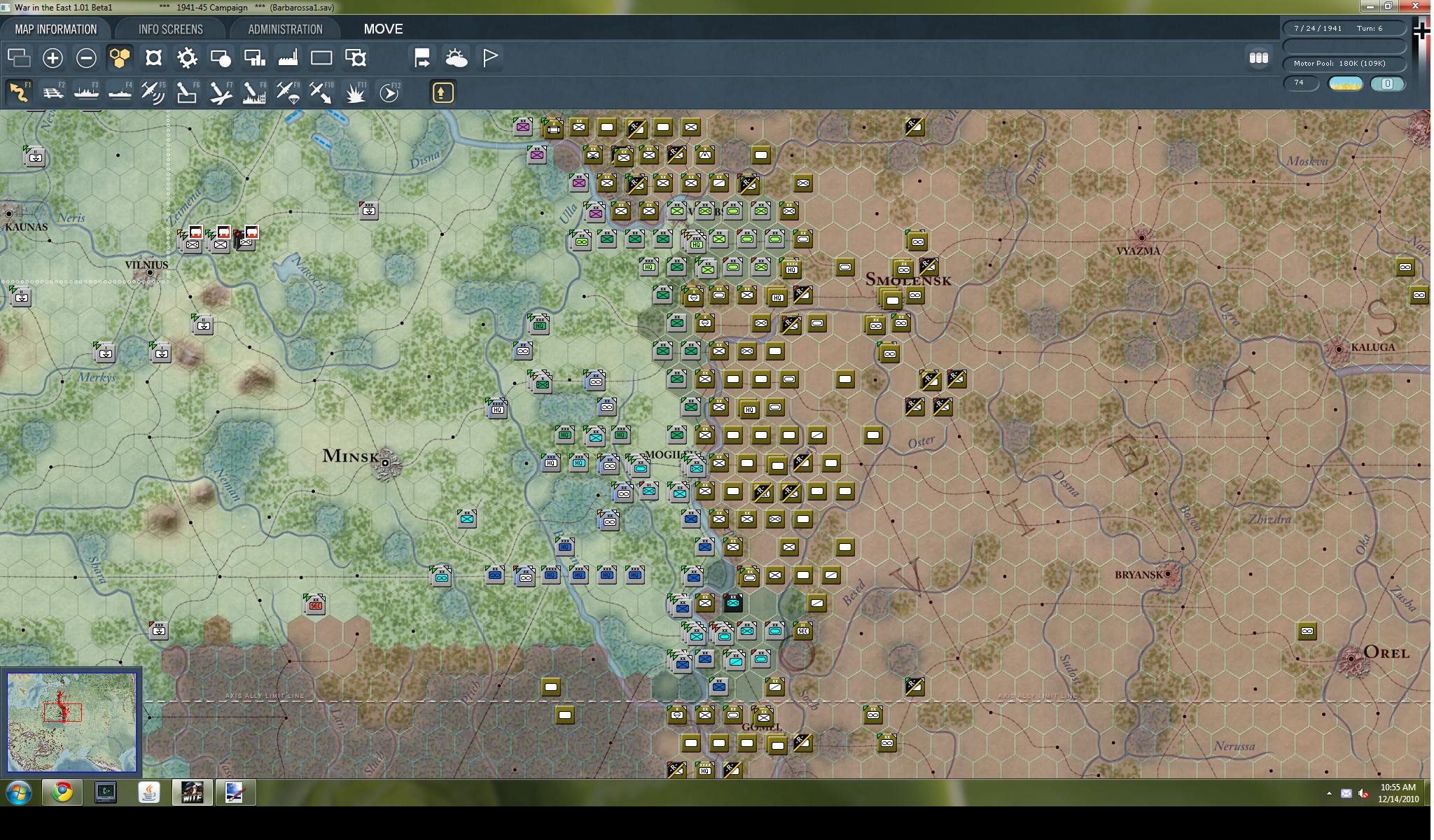
Task: Click the Motor Pool 180K readout
Action: [1344, 63]
